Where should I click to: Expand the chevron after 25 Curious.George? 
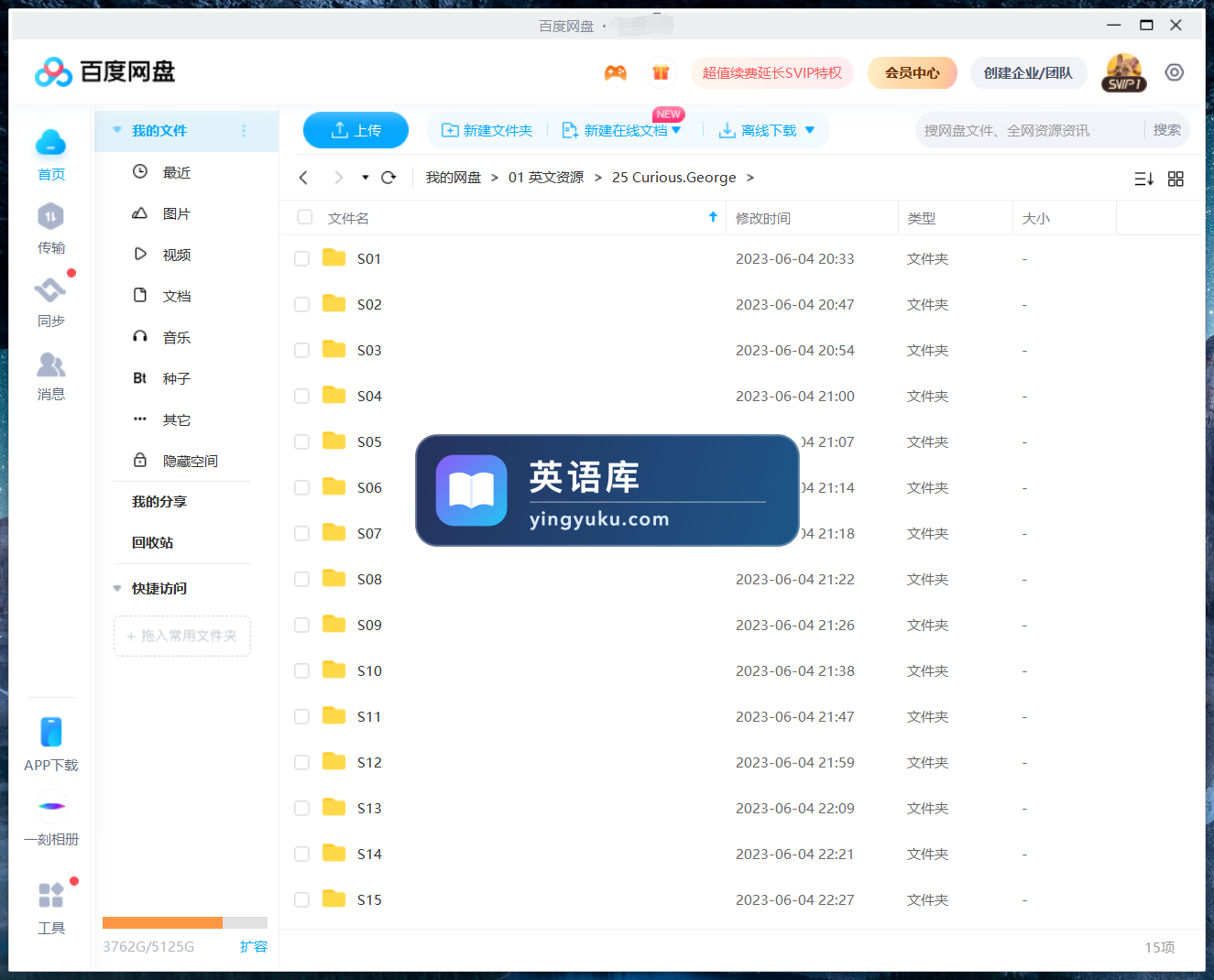coord(750,178)
